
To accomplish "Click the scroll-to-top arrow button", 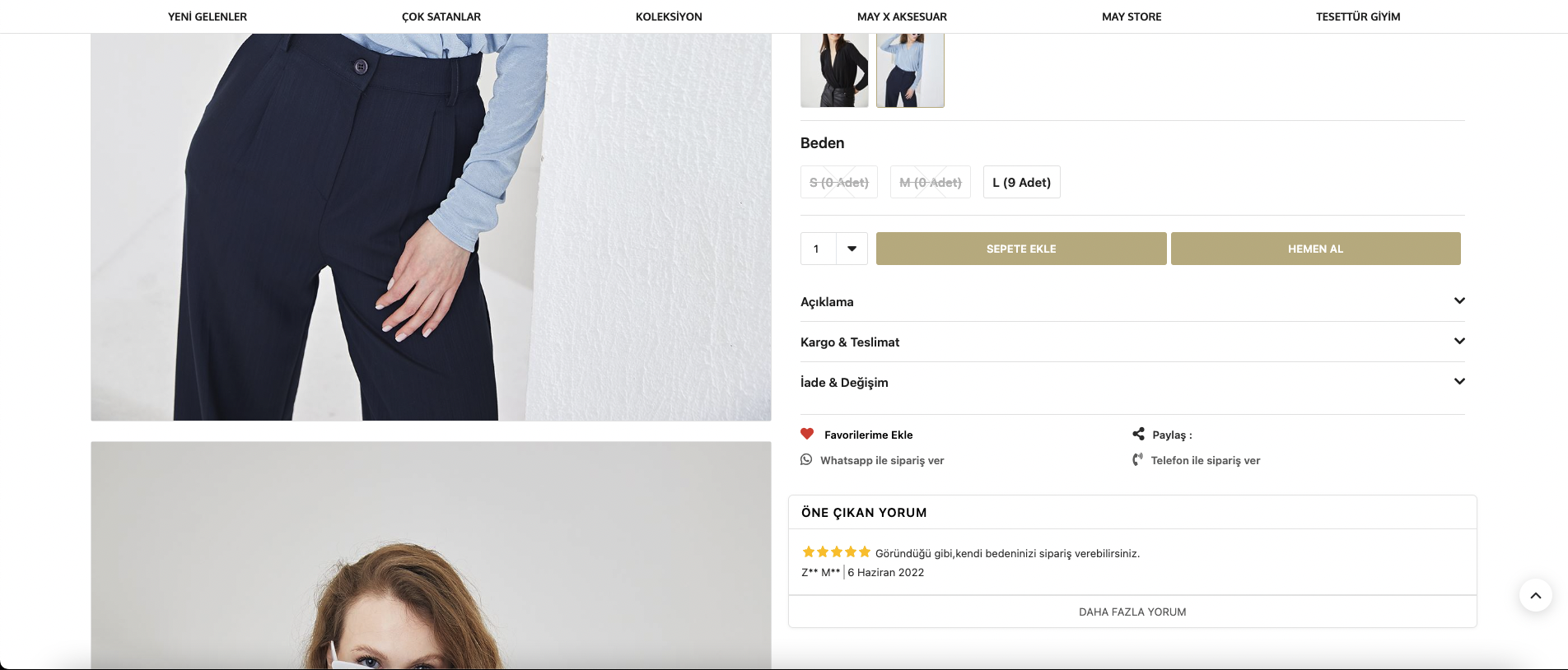I will 1535,595.
